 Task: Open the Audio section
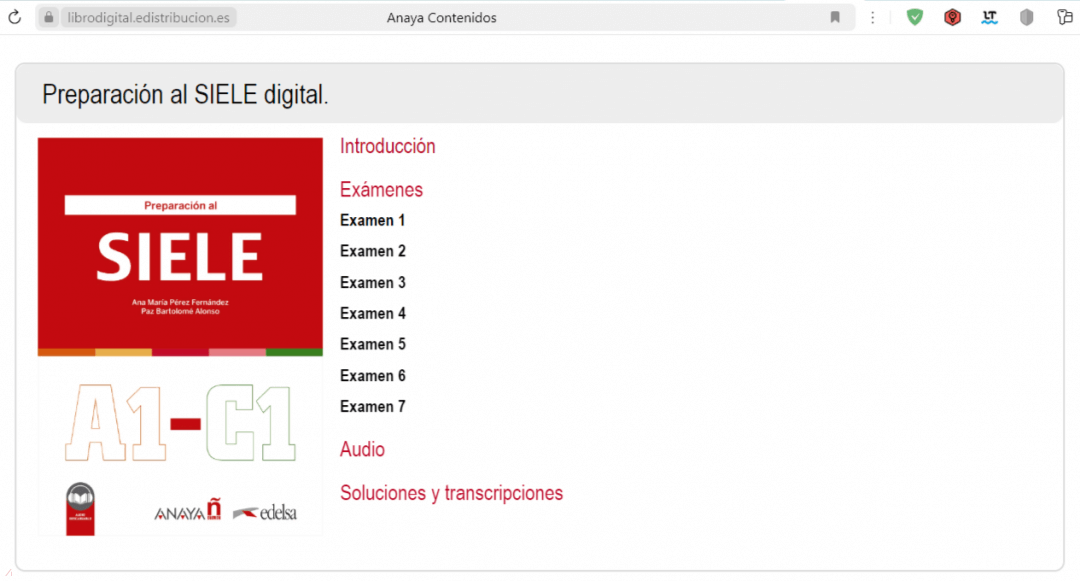[362, 449]
